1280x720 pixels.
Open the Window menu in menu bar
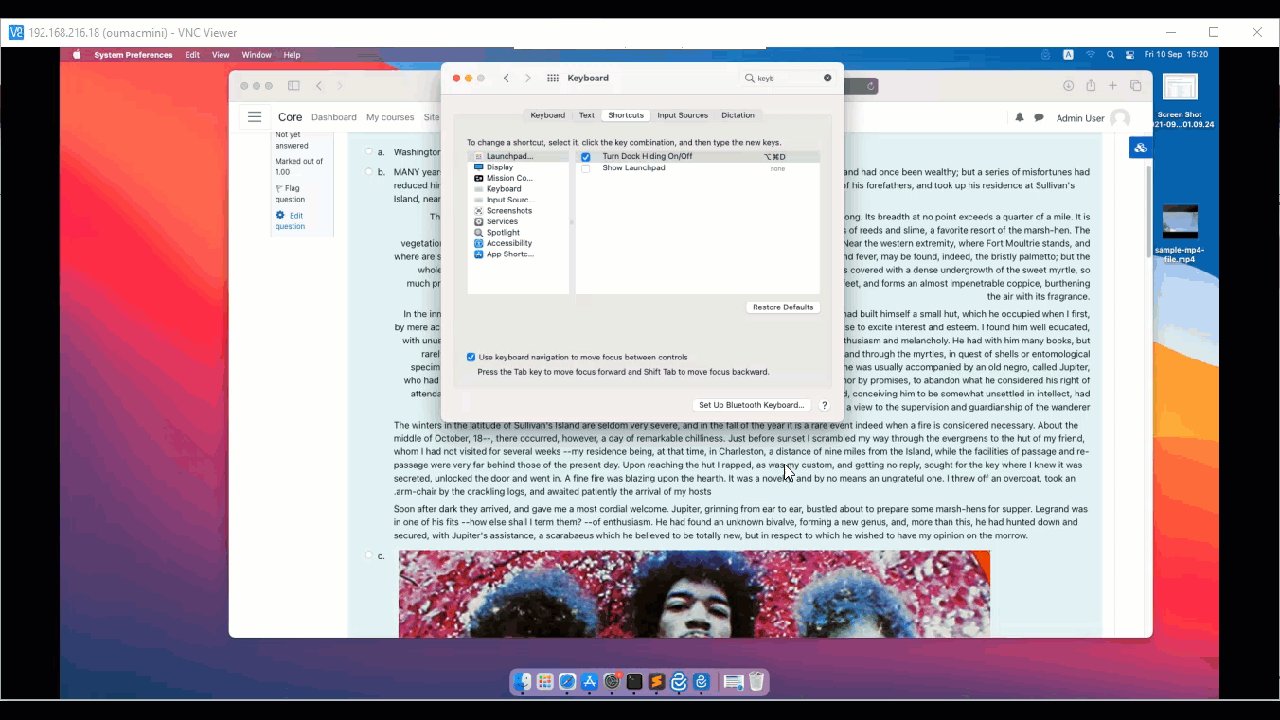pyautogui.click(x=256, y=55)
